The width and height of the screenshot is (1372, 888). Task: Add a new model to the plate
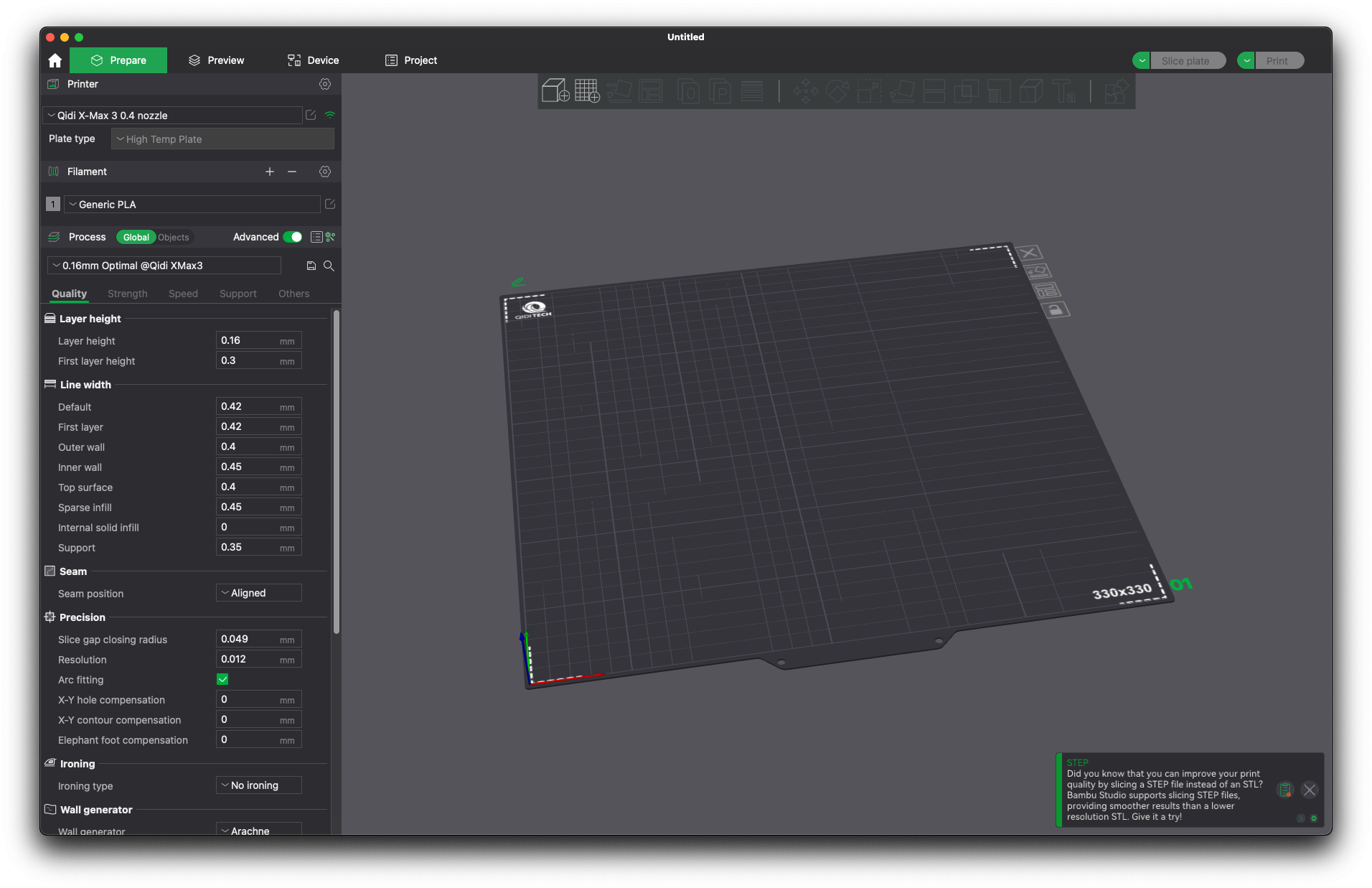point(556,91)
